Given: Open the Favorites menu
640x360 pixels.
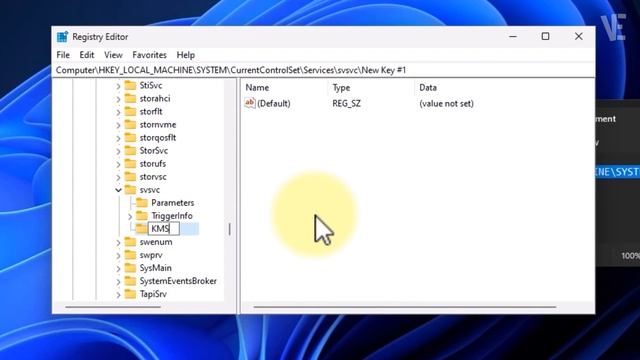Looking at the screenshot, I should tap(149, 55).
